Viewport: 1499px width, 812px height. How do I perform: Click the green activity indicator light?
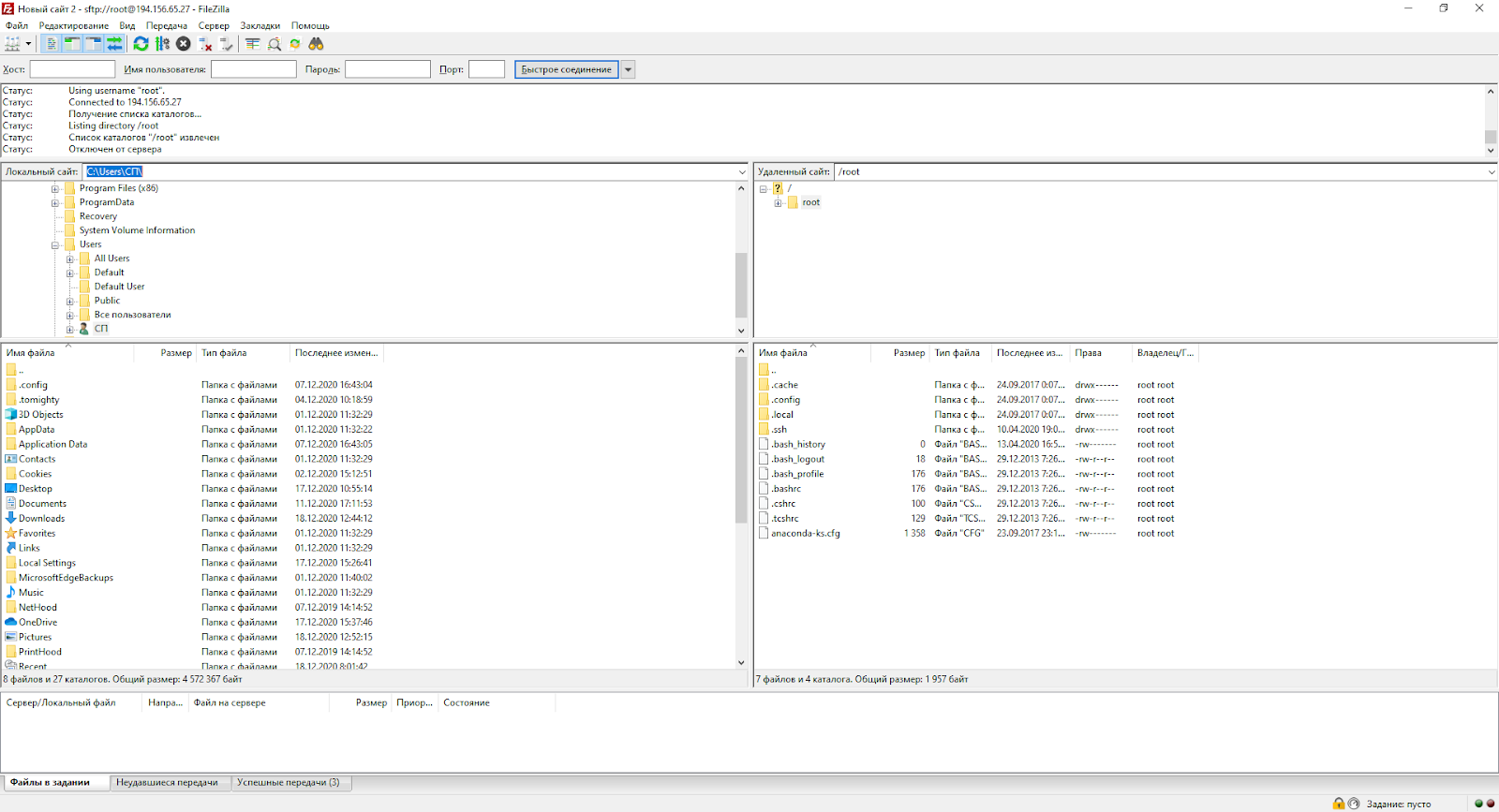pos(1478,804)
